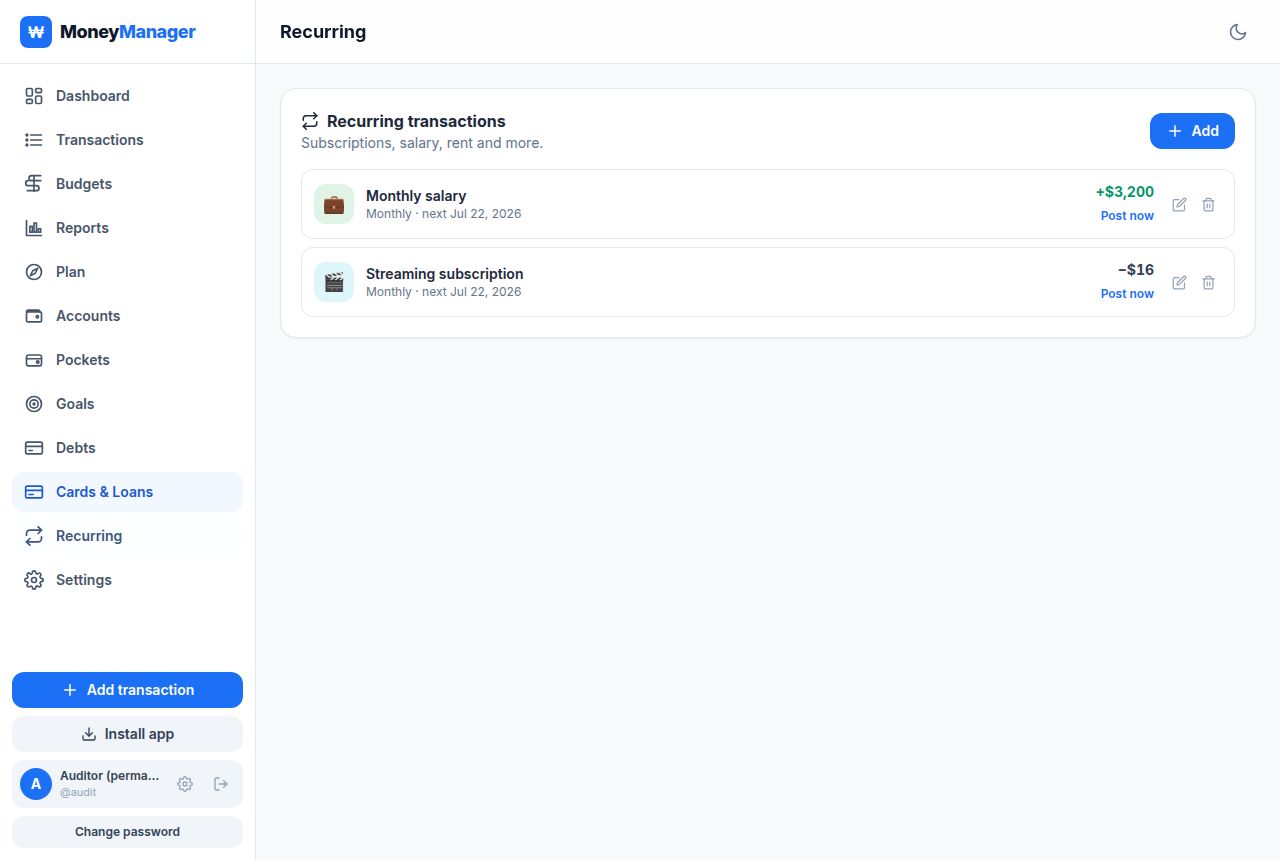Viewport: 1280px width, 860px height.
Task: Click the Accounts wallet icon
Action: [x=34, y=316]
